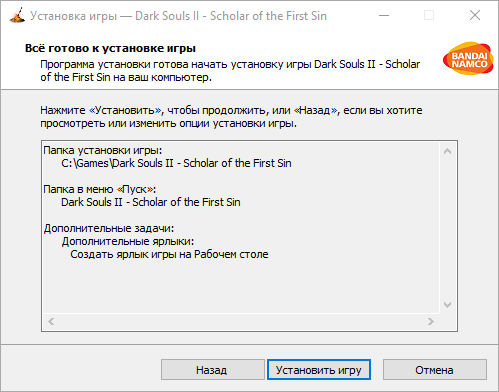This screenshot has height=392, width=499.
Task: Click the up arrow of the summary scrollbar
Action: click(x=448, y=151)
